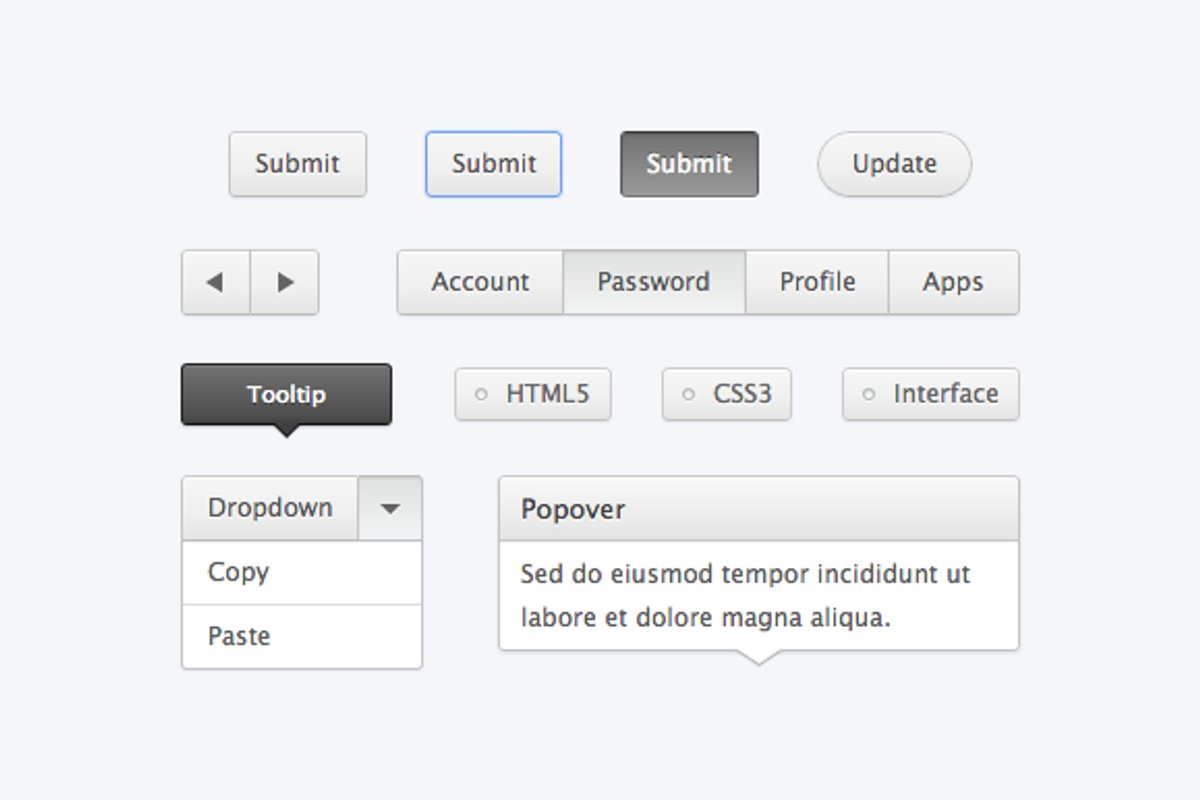The height and width of the screenshot is (800, 1200).
Task: Click the right arrow navigation icon
Action: 285,283
